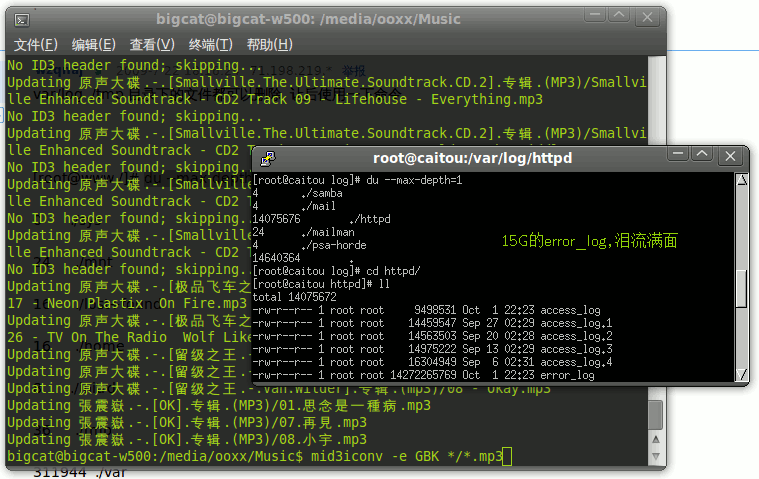Click the './httpd' du output line
The height and width of the screenshot is (479, 759).
pyautogui.click(x=321, y=219)
